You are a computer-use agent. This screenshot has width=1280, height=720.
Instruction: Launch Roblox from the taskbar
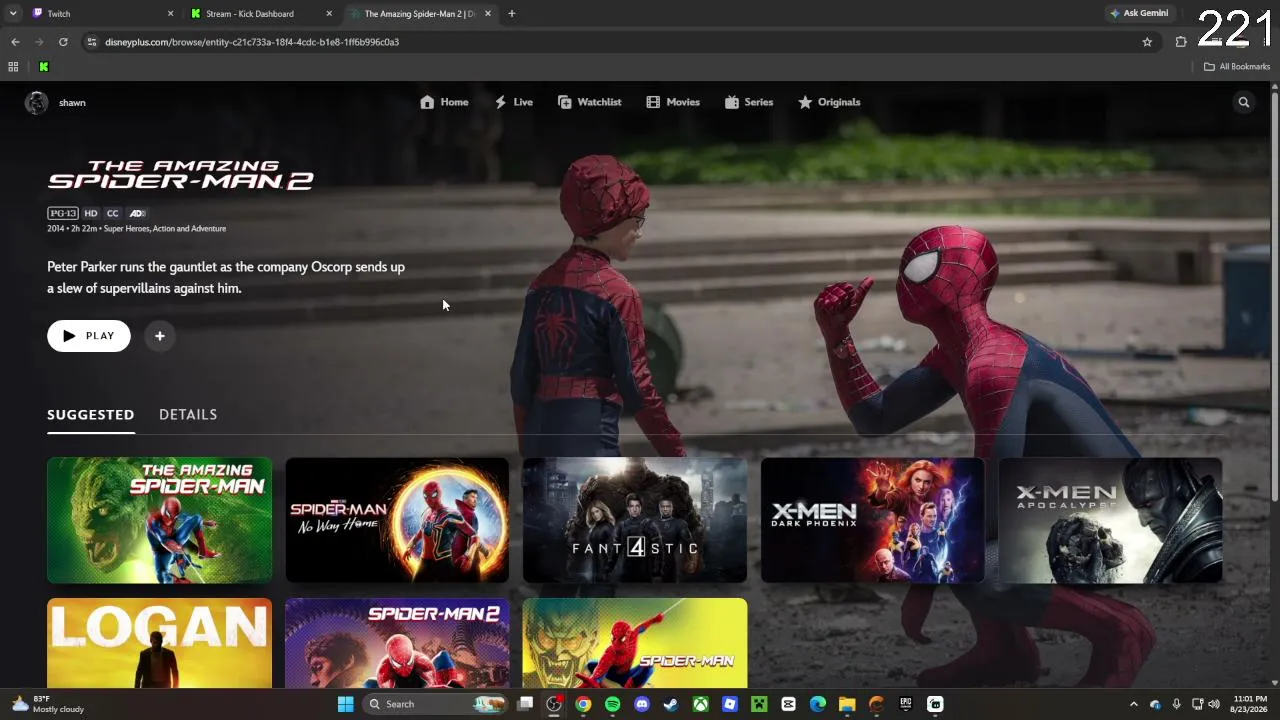(x=730, y=704)
